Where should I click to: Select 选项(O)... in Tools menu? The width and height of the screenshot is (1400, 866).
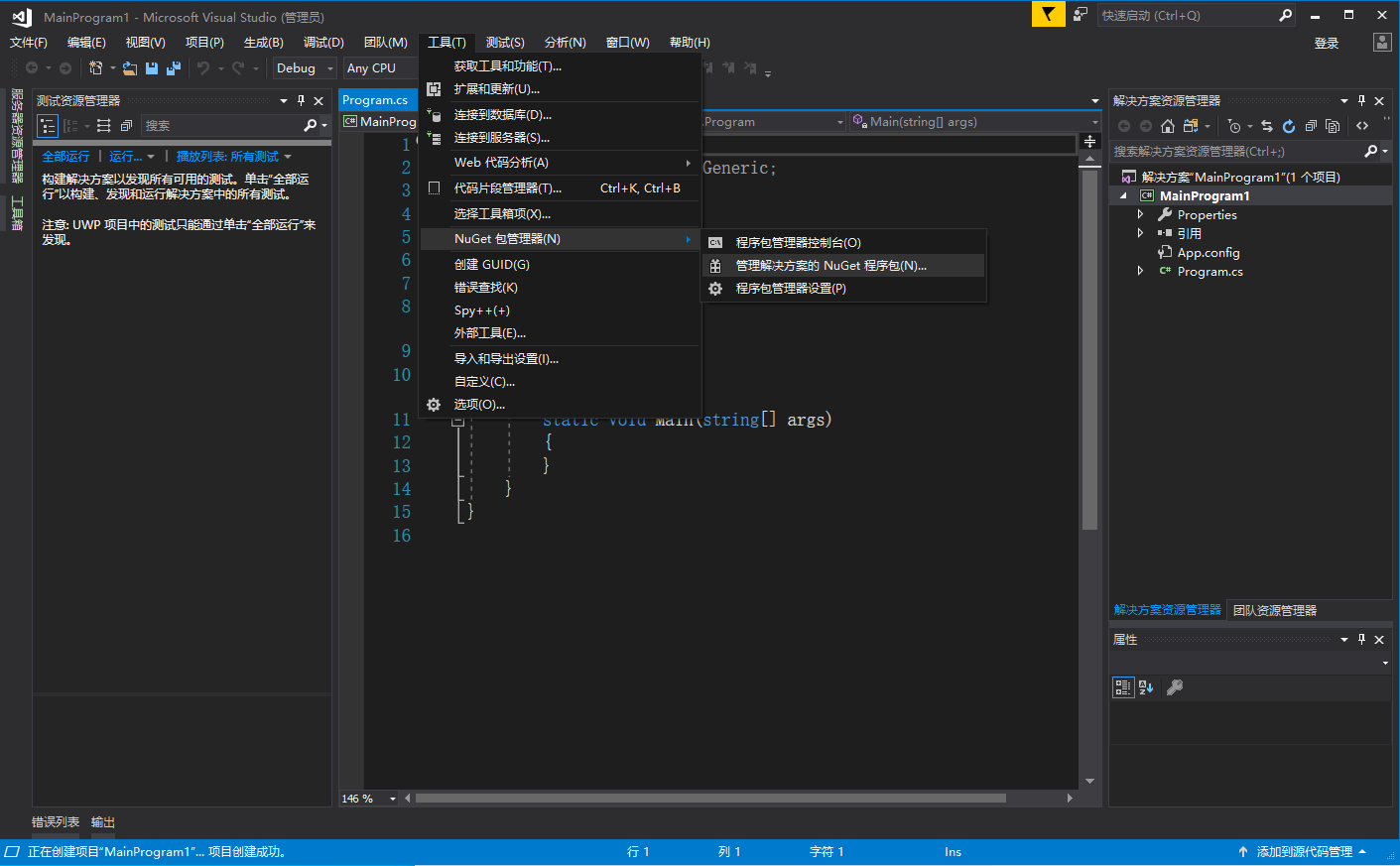pyautogui.click(x=561, y=405)
